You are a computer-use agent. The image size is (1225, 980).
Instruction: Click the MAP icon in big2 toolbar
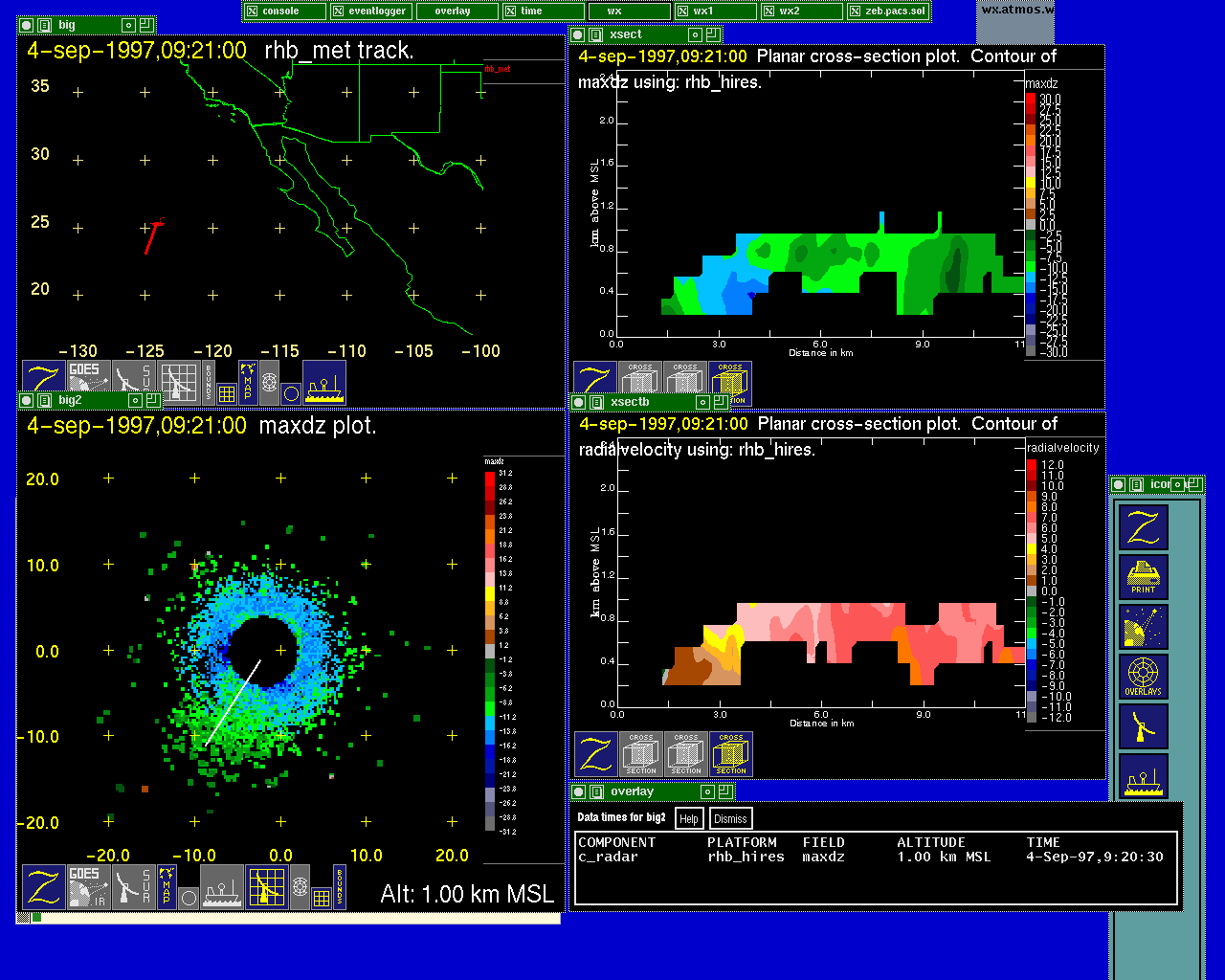coord(167,886)
